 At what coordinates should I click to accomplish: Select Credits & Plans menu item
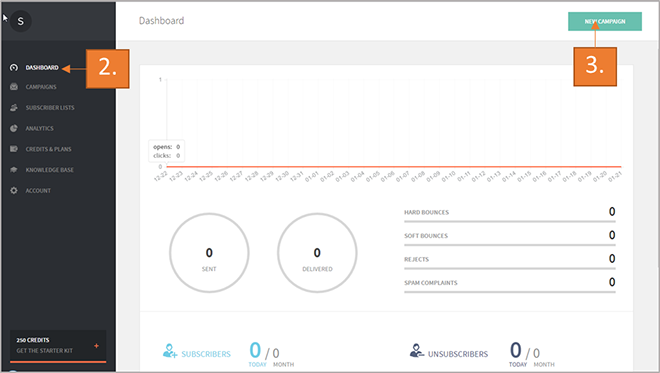click(x=48, y=149)
